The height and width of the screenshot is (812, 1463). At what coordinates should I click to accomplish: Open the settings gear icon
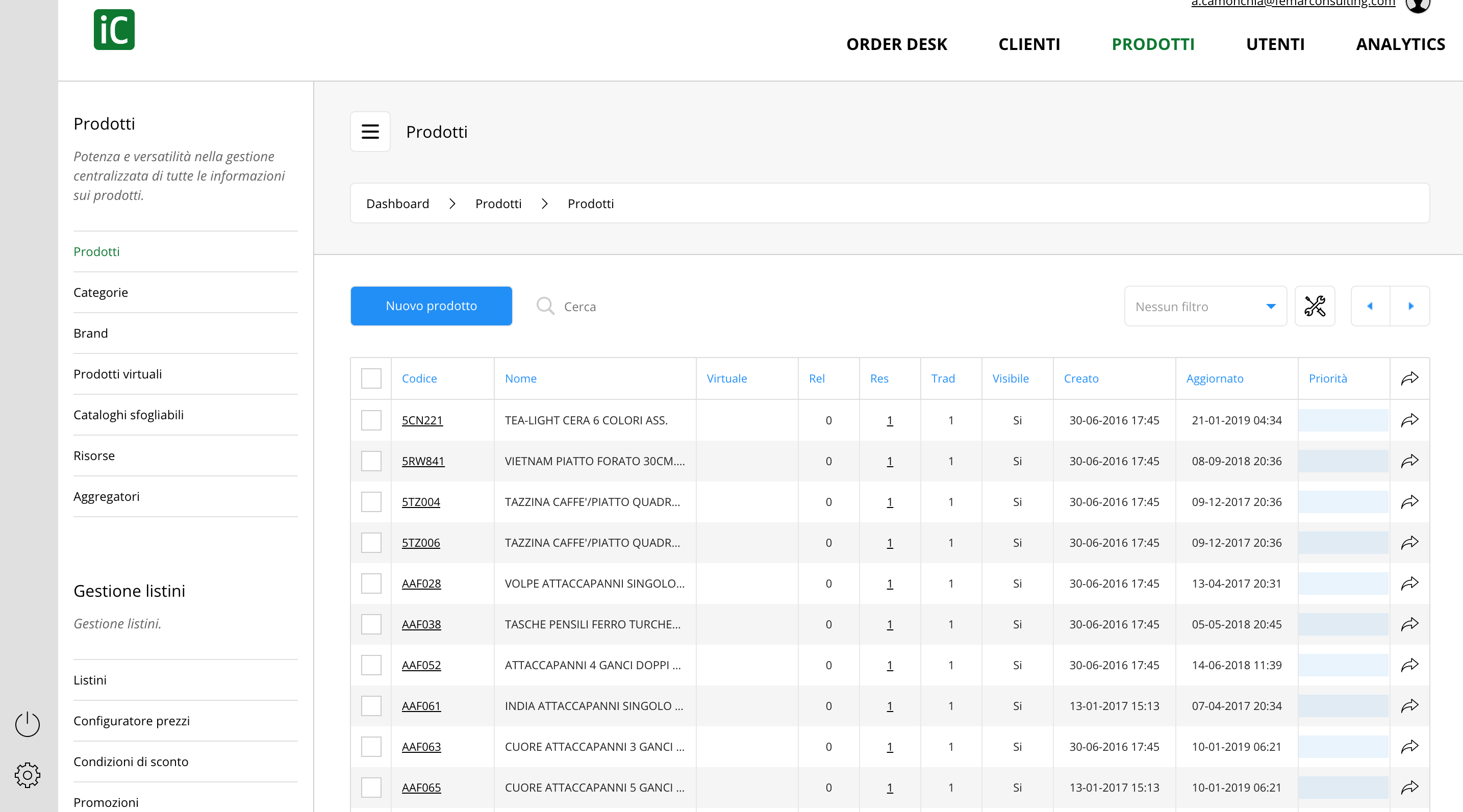(27, 775)
